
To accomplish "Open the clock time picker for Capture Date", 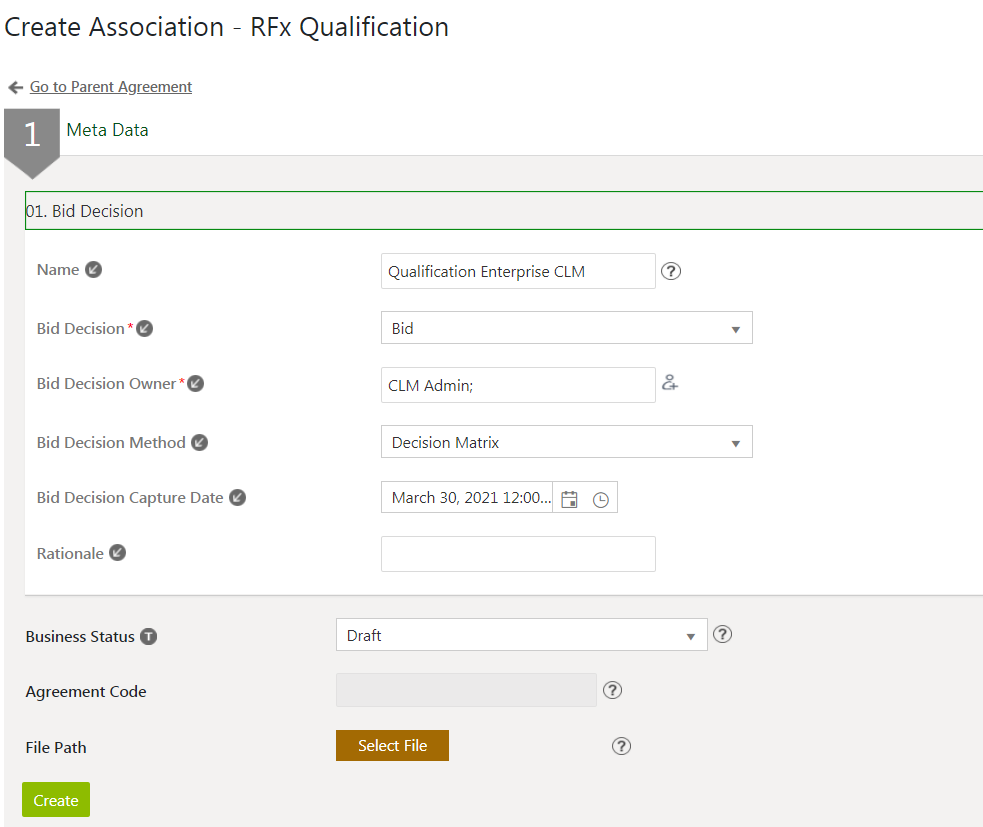I will (600, 499).
